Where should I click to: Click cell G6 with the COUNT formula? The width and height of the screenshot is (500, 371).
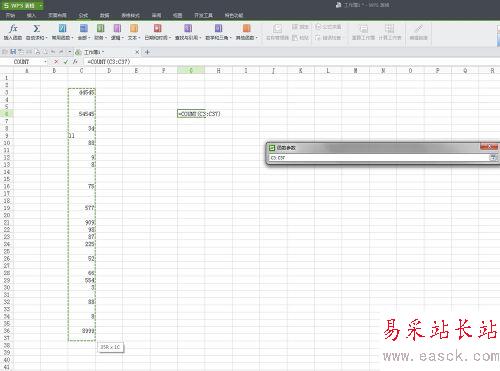point(191,114)
